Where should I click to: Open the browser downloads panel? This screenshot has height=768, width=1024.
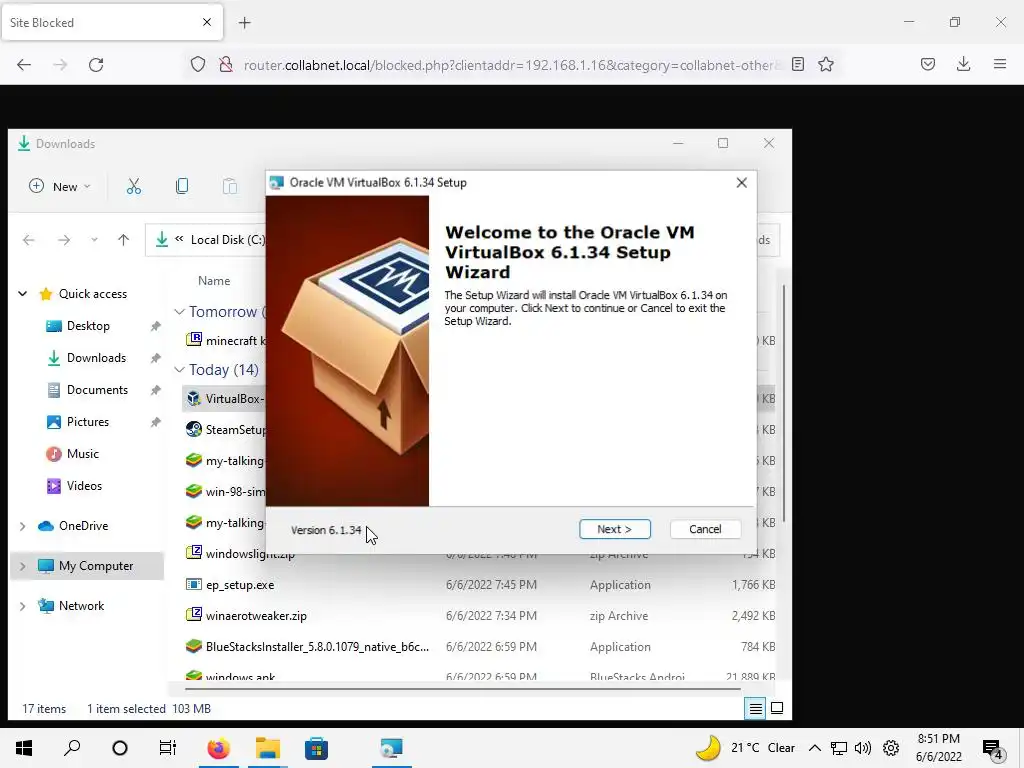pos(963,65)
